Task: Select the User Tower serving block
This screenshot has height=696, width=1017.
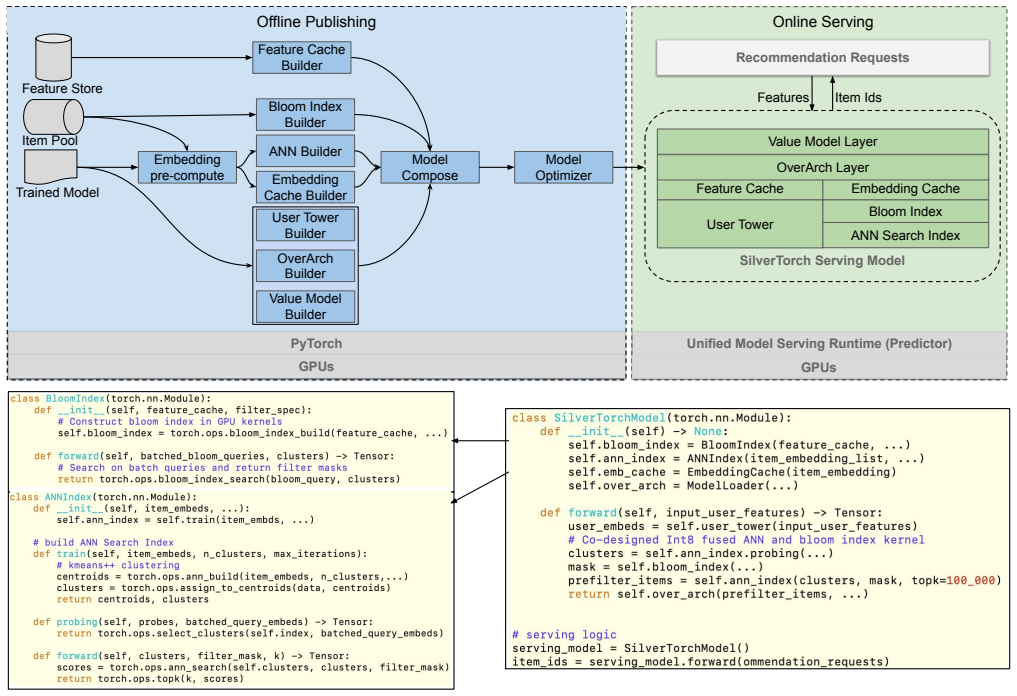Action: click(x=740, y=224)
